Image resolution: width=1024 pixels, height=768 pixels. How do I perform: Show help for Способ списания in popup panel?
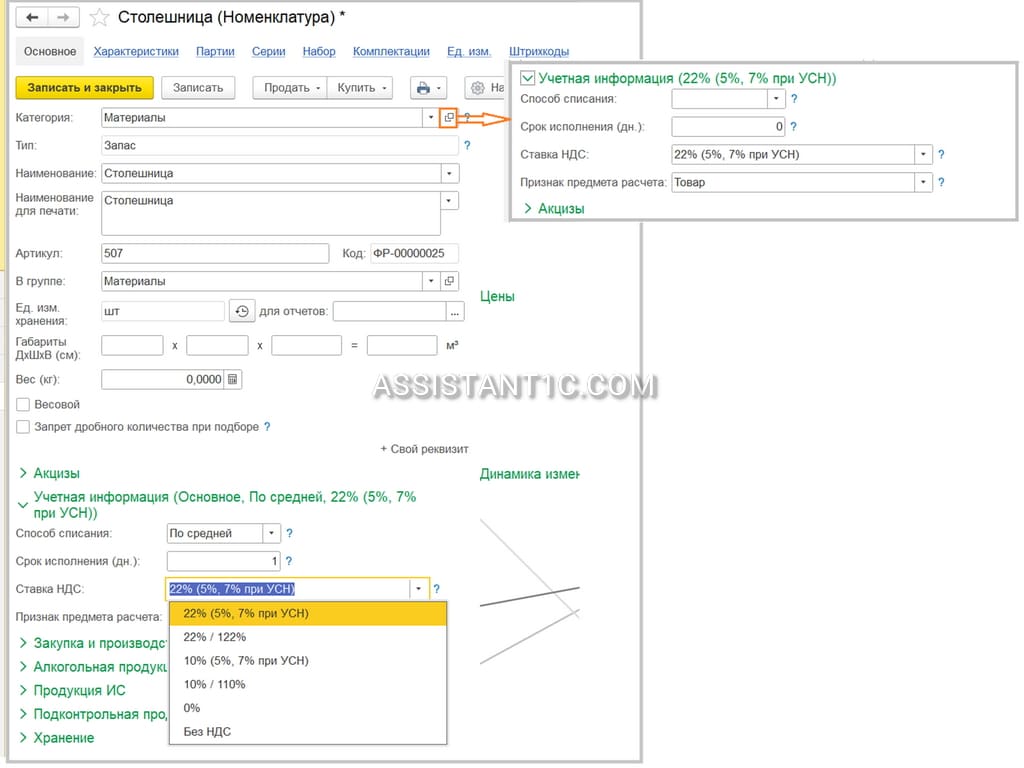pyautogui.click(x=794, y=99)
